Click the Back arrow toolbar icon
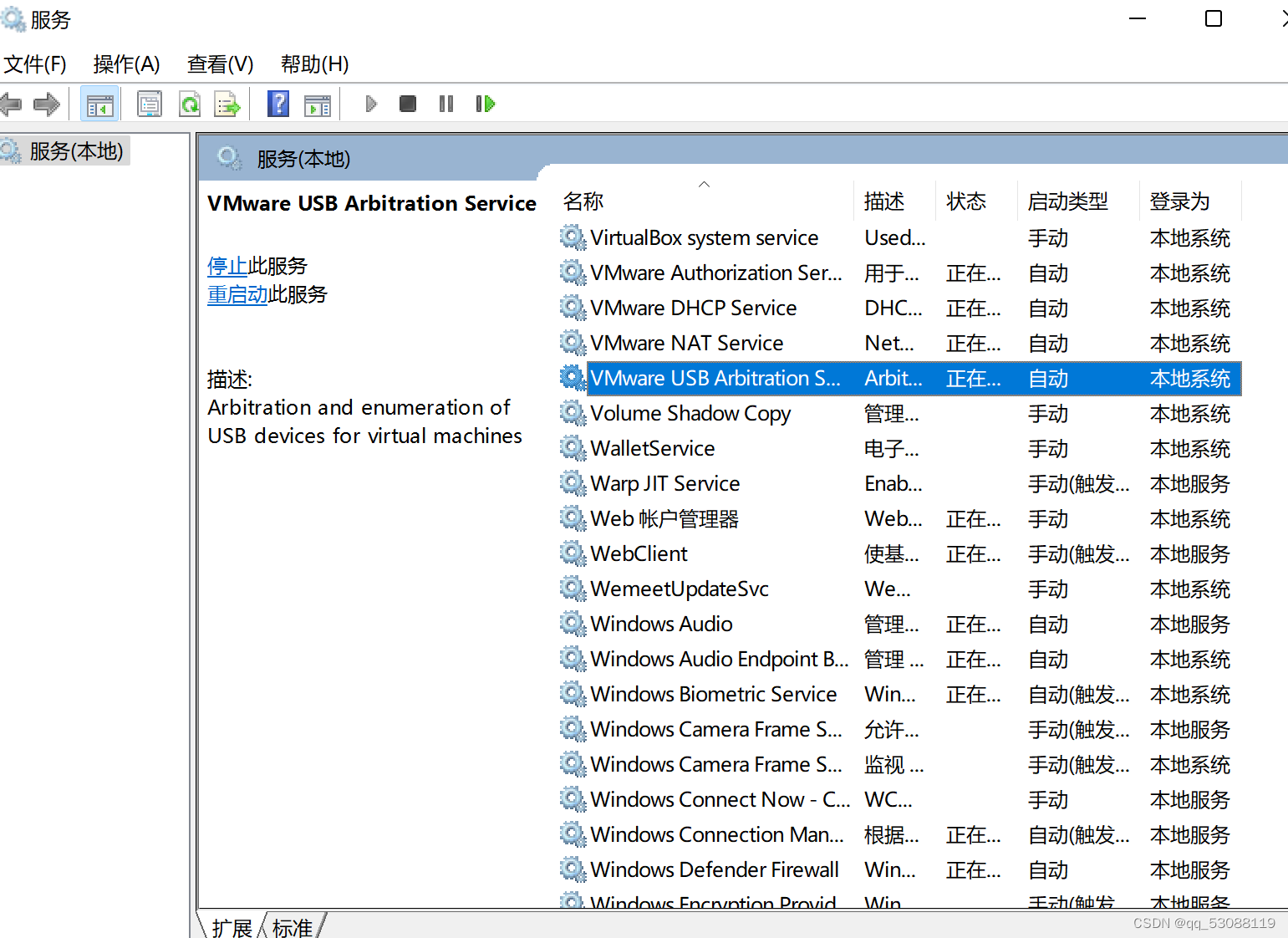Viewport: 1288px width, 938px height. [x=11, y=105]
